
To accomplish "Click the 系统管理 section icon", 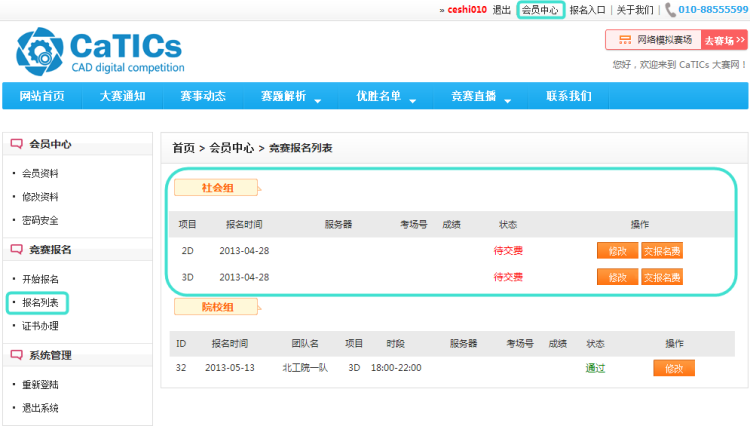I will 17,355.
